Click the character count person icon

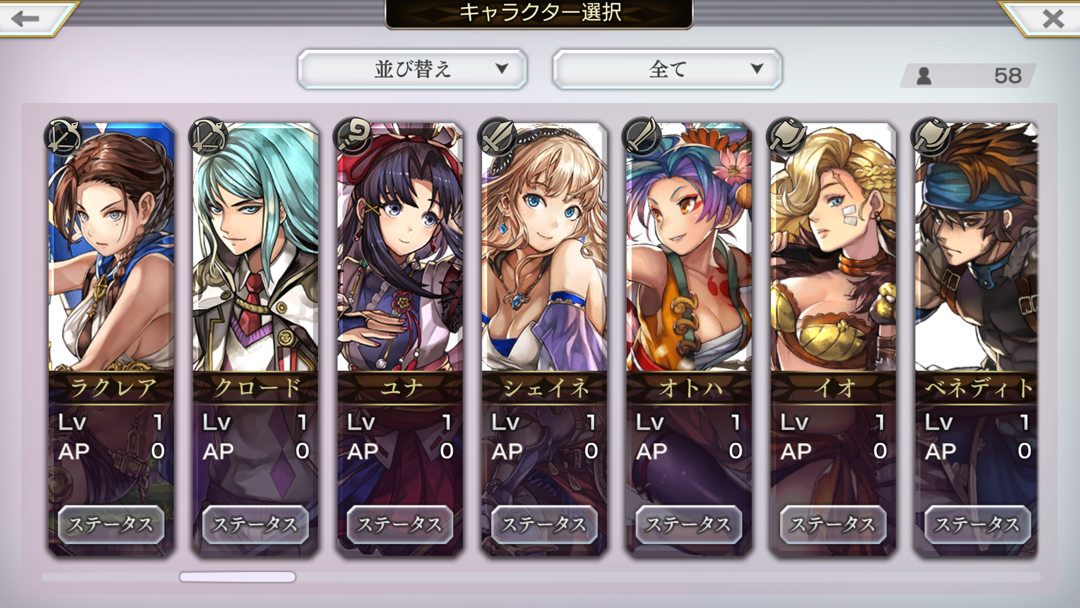coord(924,76)
